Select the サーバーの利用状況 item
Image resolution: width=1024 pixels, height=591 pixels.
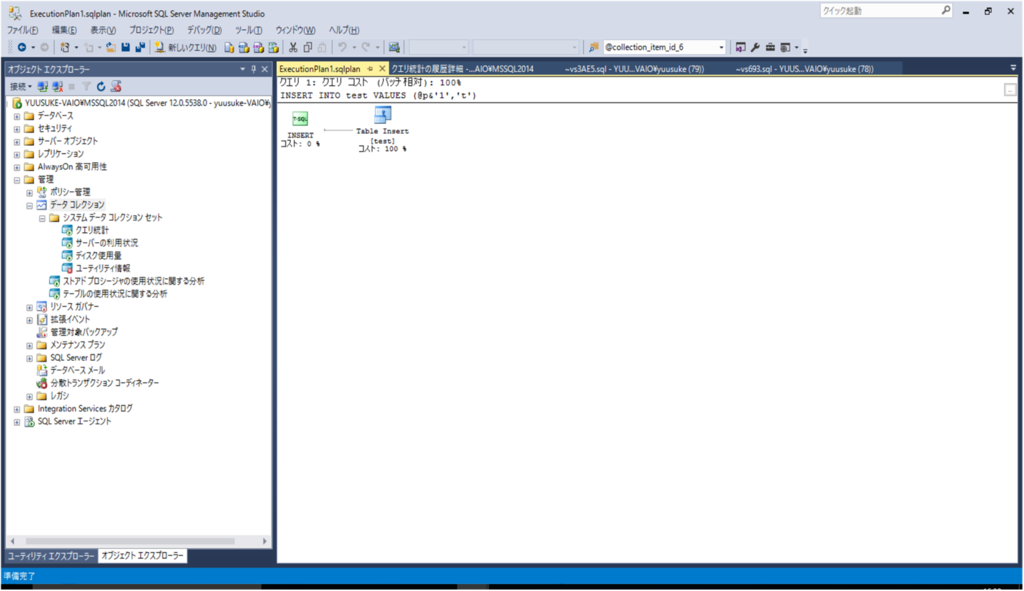point(106,243)
